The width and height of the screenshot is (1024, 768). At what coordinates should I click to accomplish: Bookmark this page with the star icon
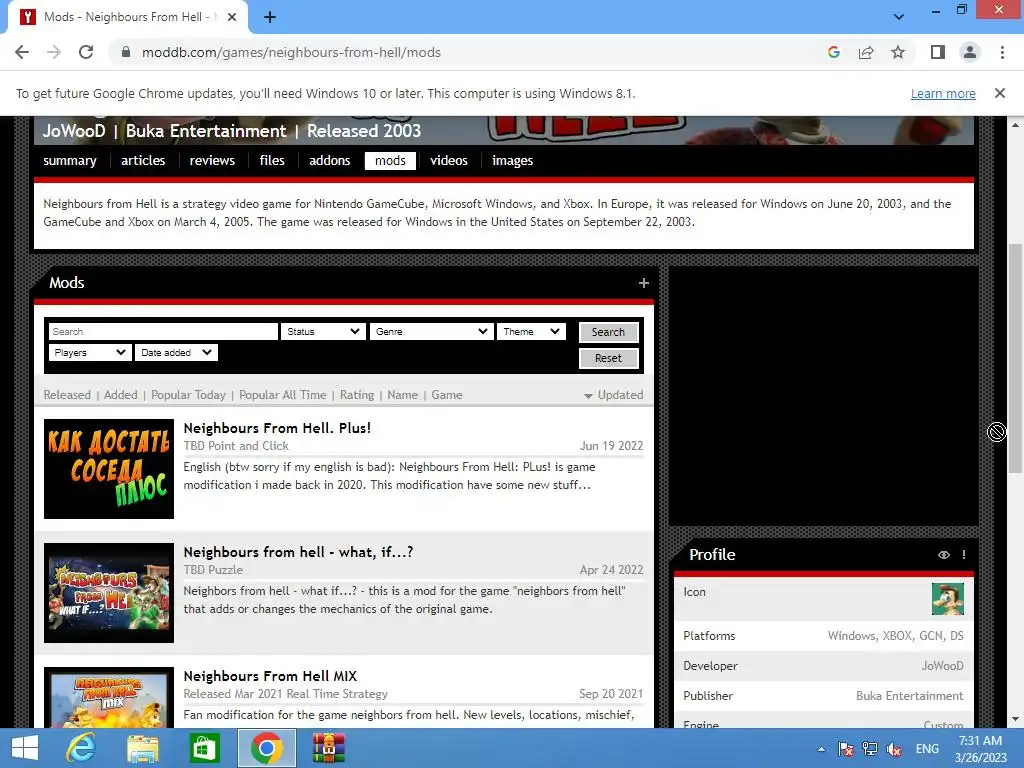click(x=898, y=52)
